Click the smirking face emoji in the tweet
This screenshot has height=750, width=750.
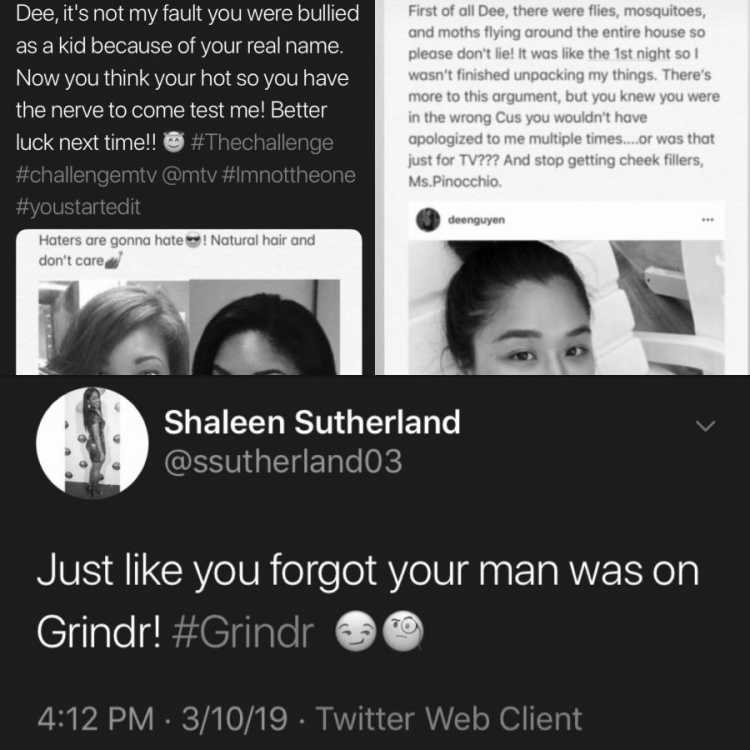355,631
